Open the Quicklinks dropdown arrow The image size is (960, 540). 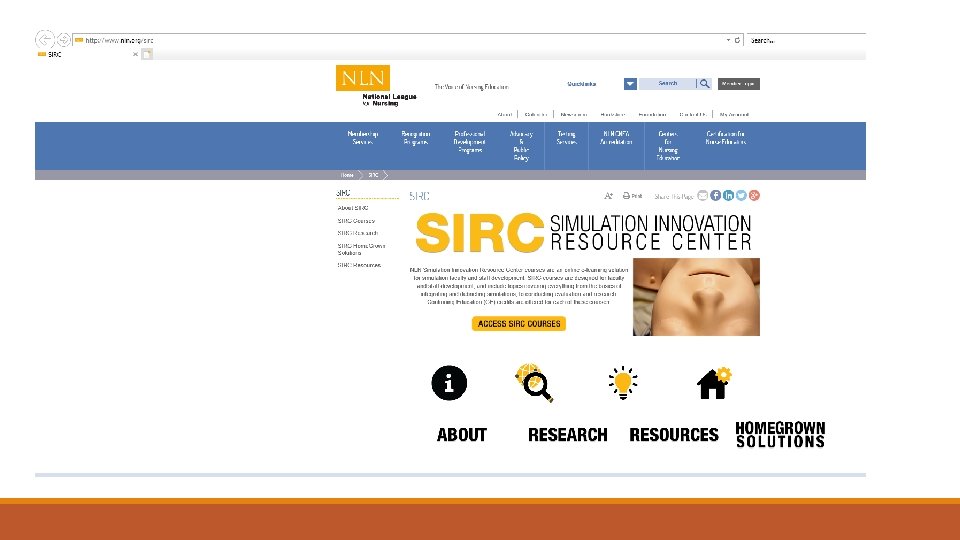click(x=630, y=84)
